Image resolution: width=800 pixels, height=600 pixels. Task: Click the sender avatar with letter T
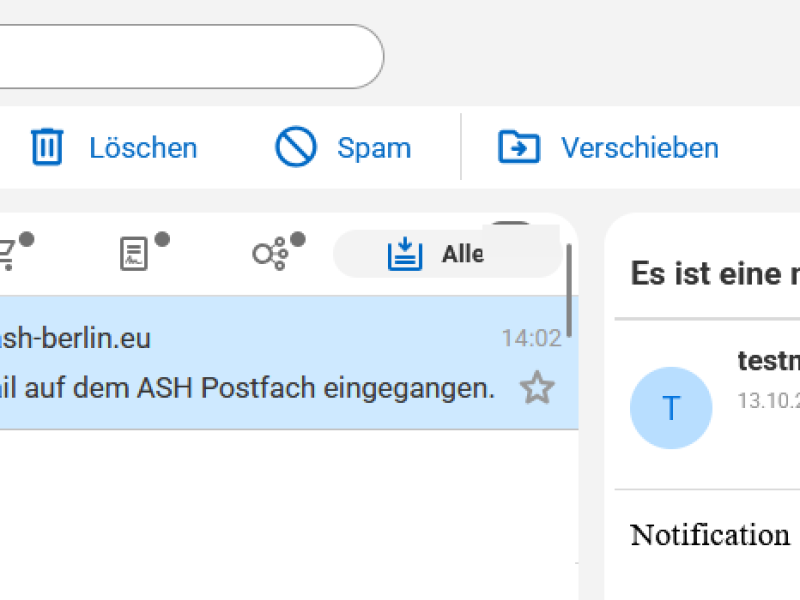tap(671, 408)
